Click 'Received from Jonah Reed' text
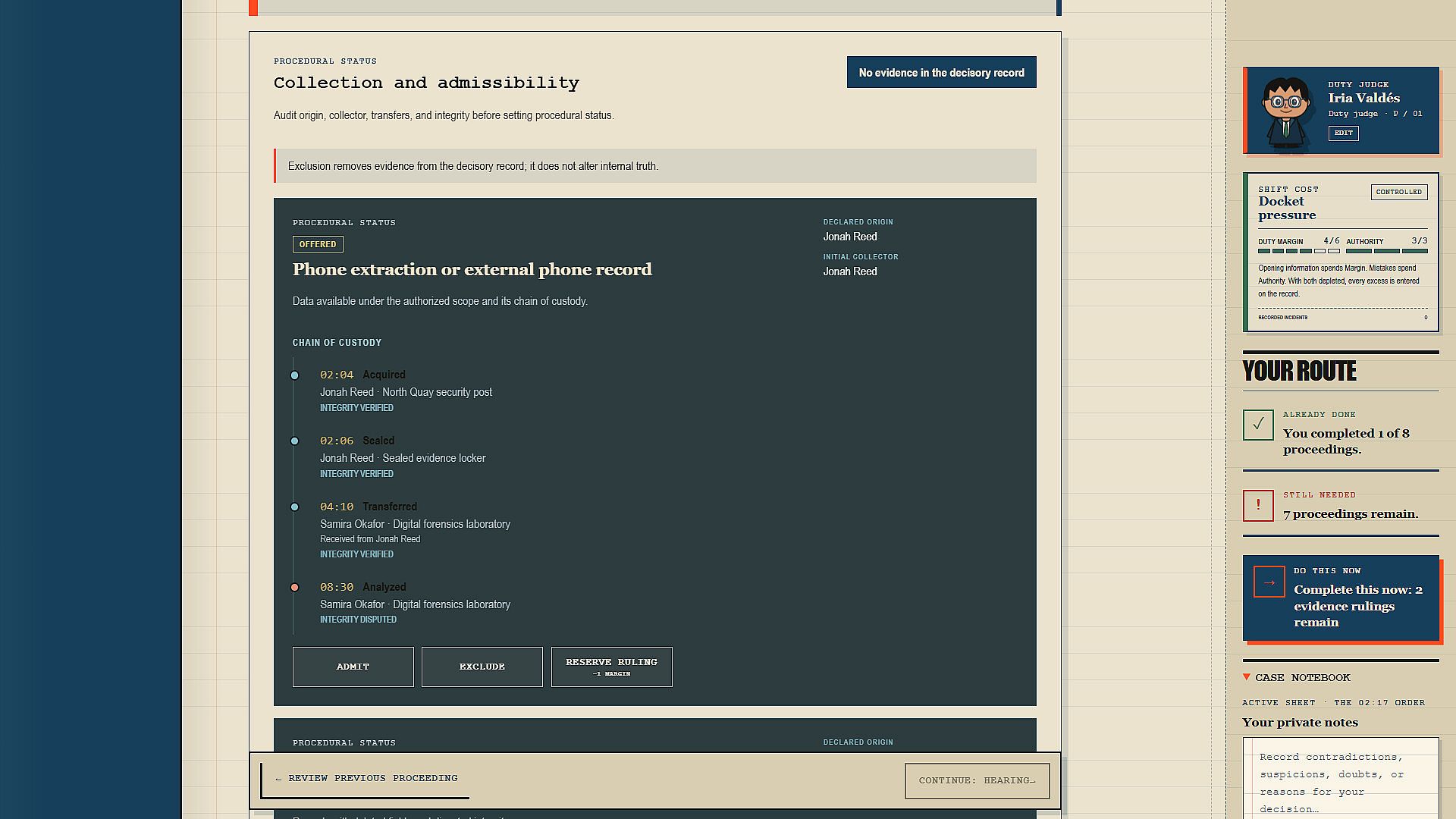 (x=370, y=539)
